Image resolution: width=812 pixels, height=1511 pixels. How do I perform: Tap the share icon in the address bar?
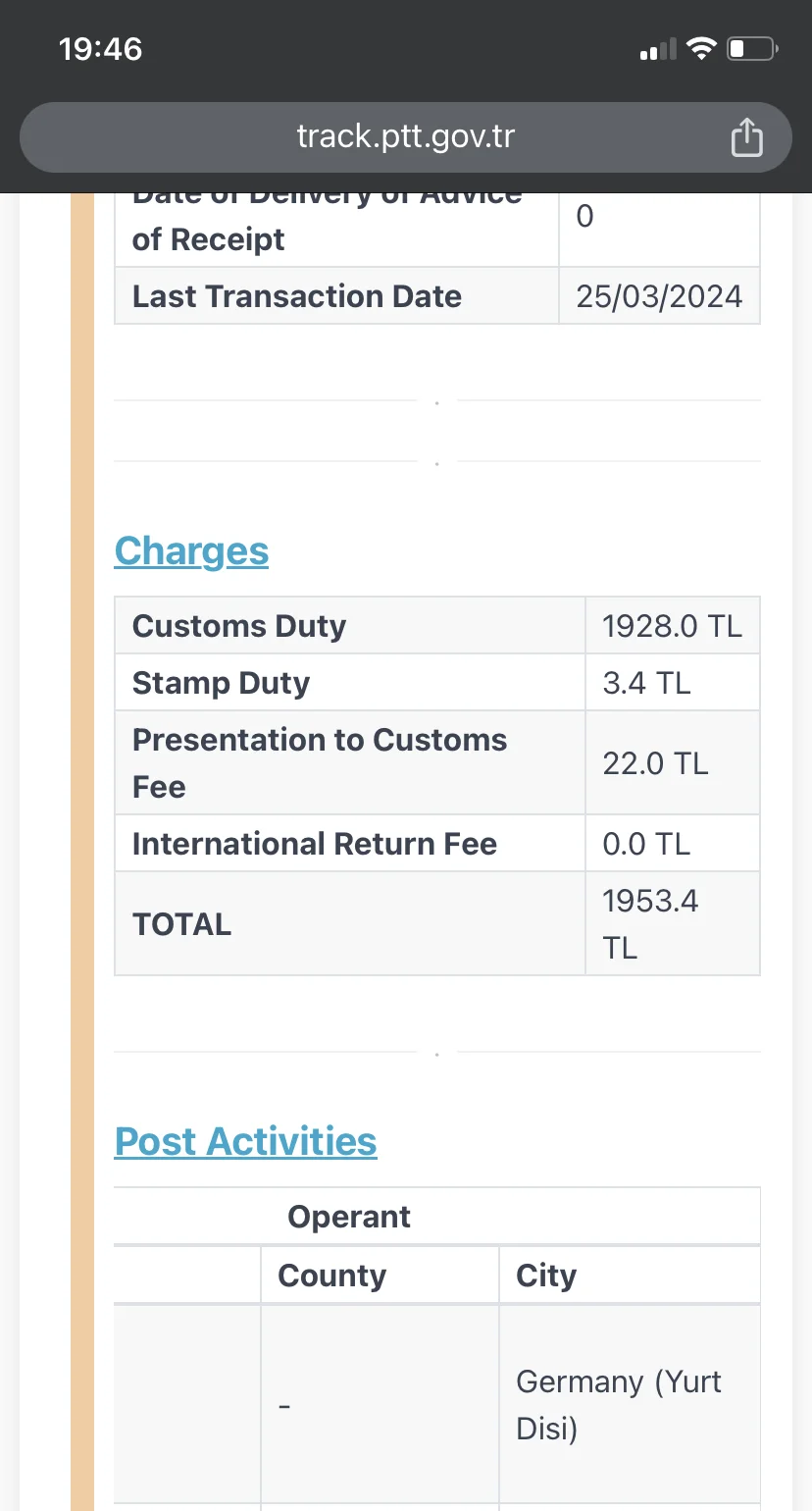click(x=746, y=137)
